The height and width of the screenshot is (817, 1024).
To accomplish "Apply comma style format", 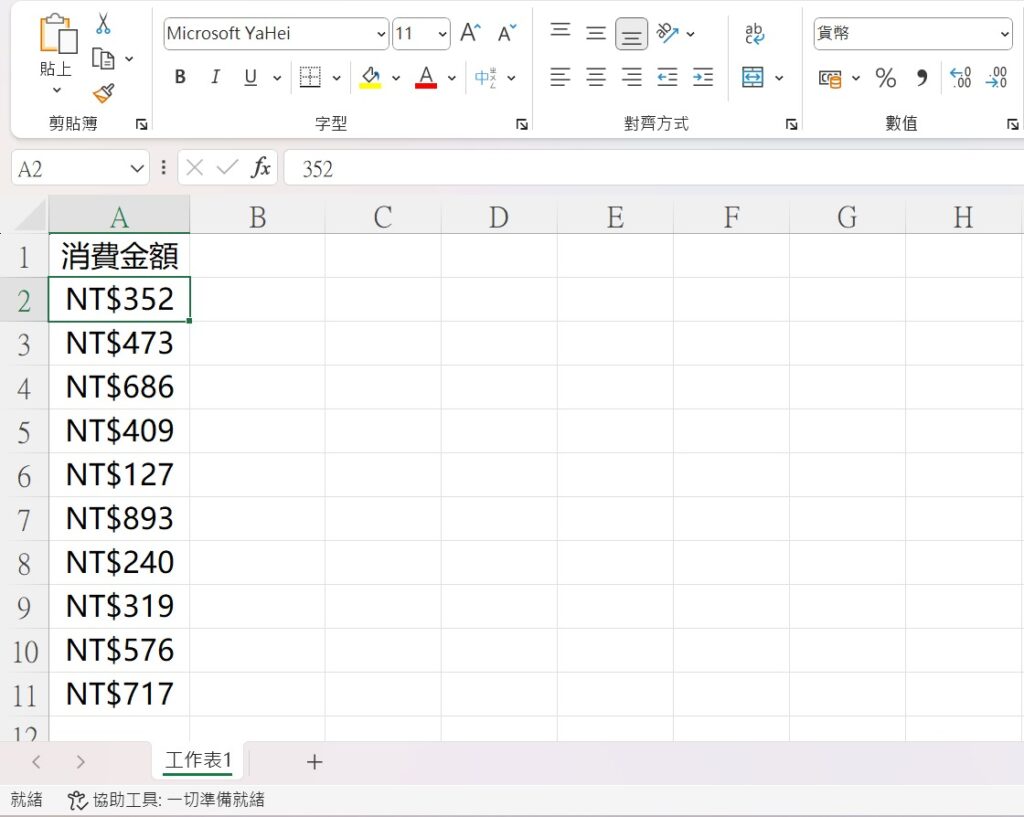I will tap(921, 78).
